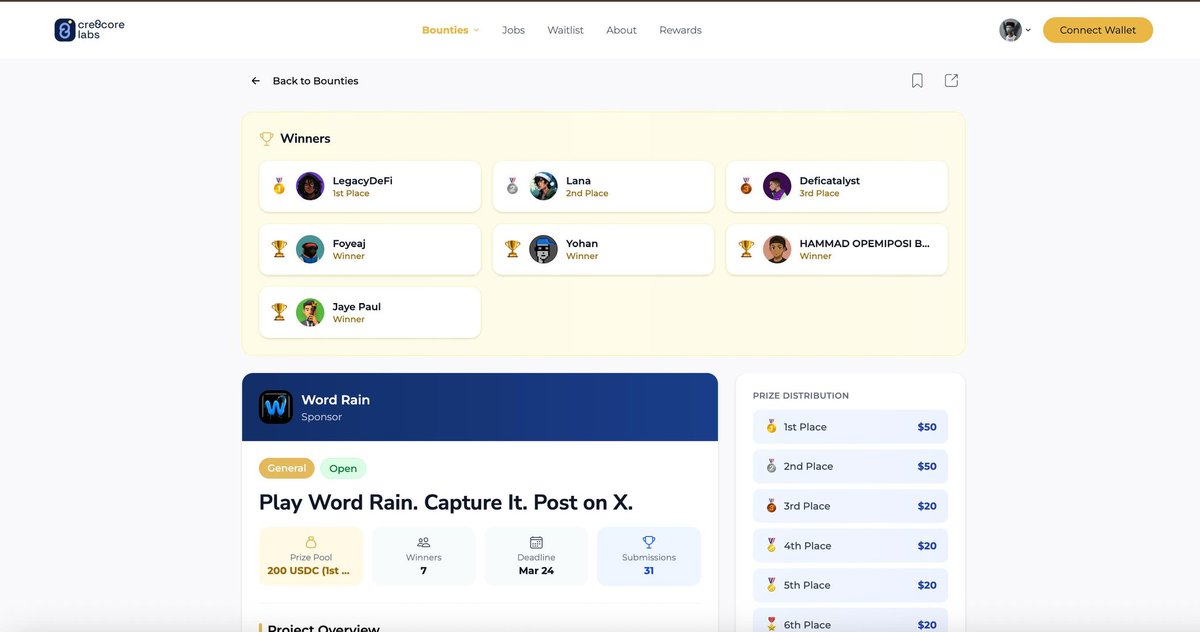
Task: Click the General category tag
Action: (x=287, y=468)
